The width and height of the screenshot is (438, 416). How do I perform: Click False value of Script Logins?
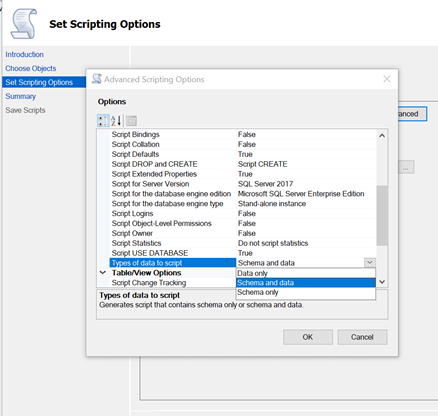pos(247,213)
